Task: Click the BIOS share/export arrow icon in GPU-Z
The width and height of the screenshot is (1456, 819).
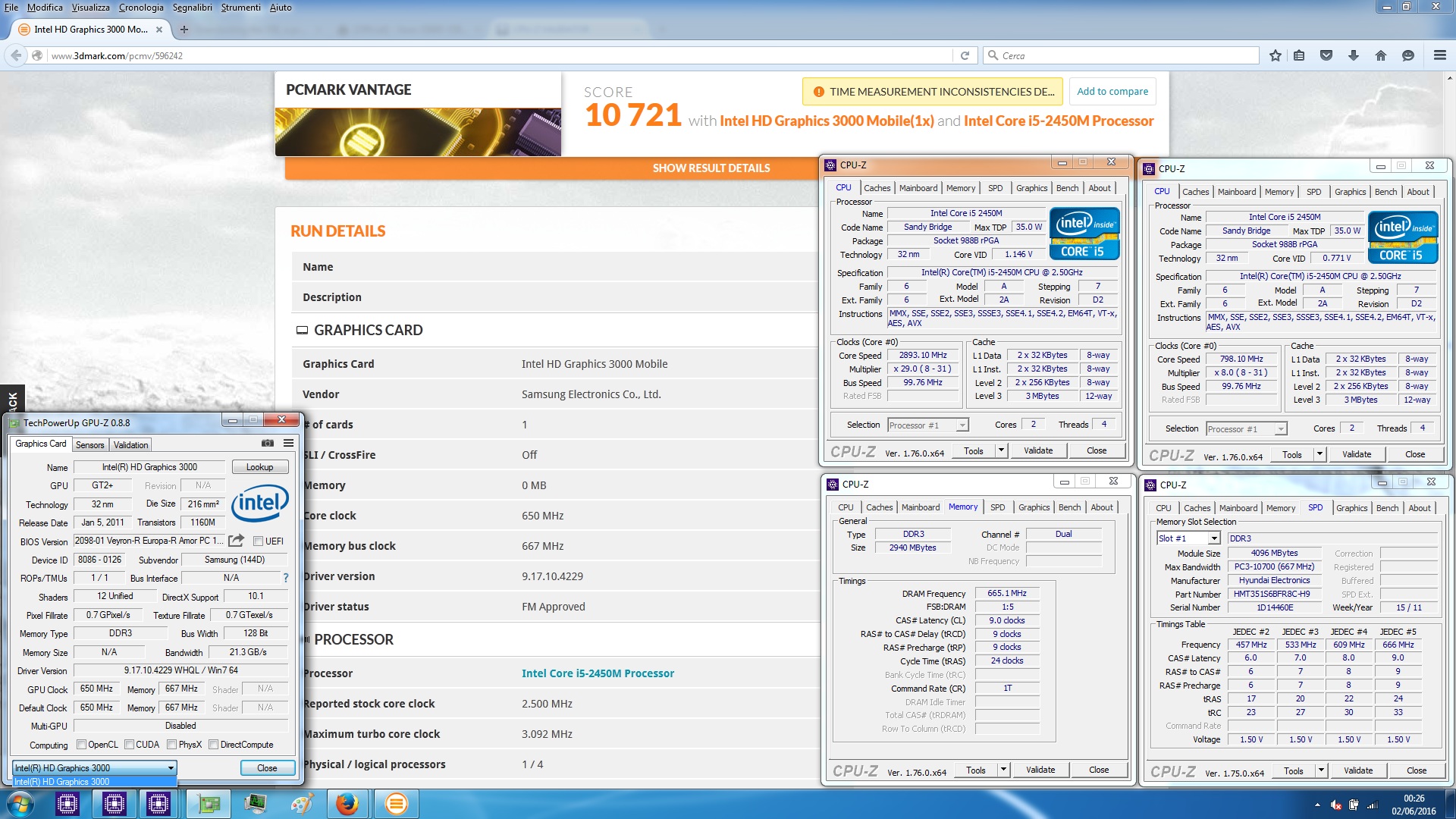Action: [x=237, y=541]
